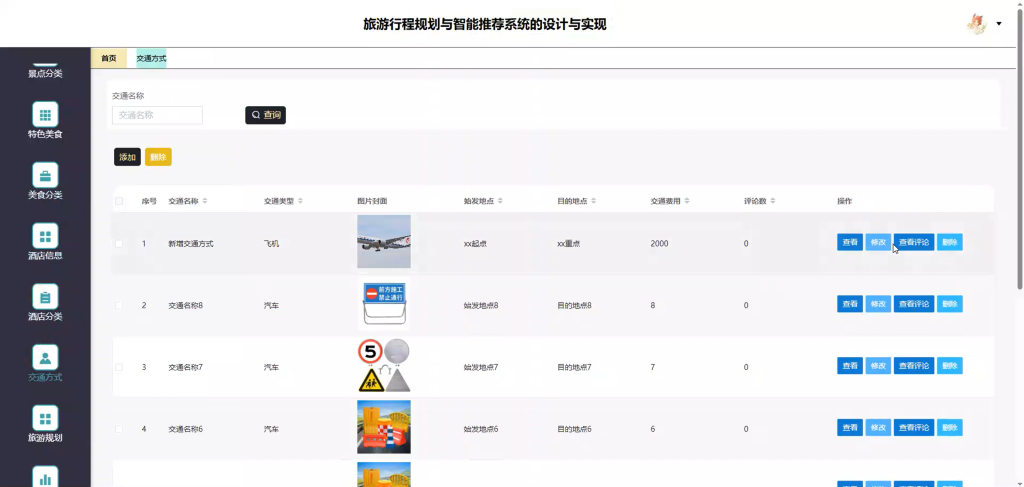Click the 始发地点7 cell
The image size is (1024, 487).
pos(481,367)
